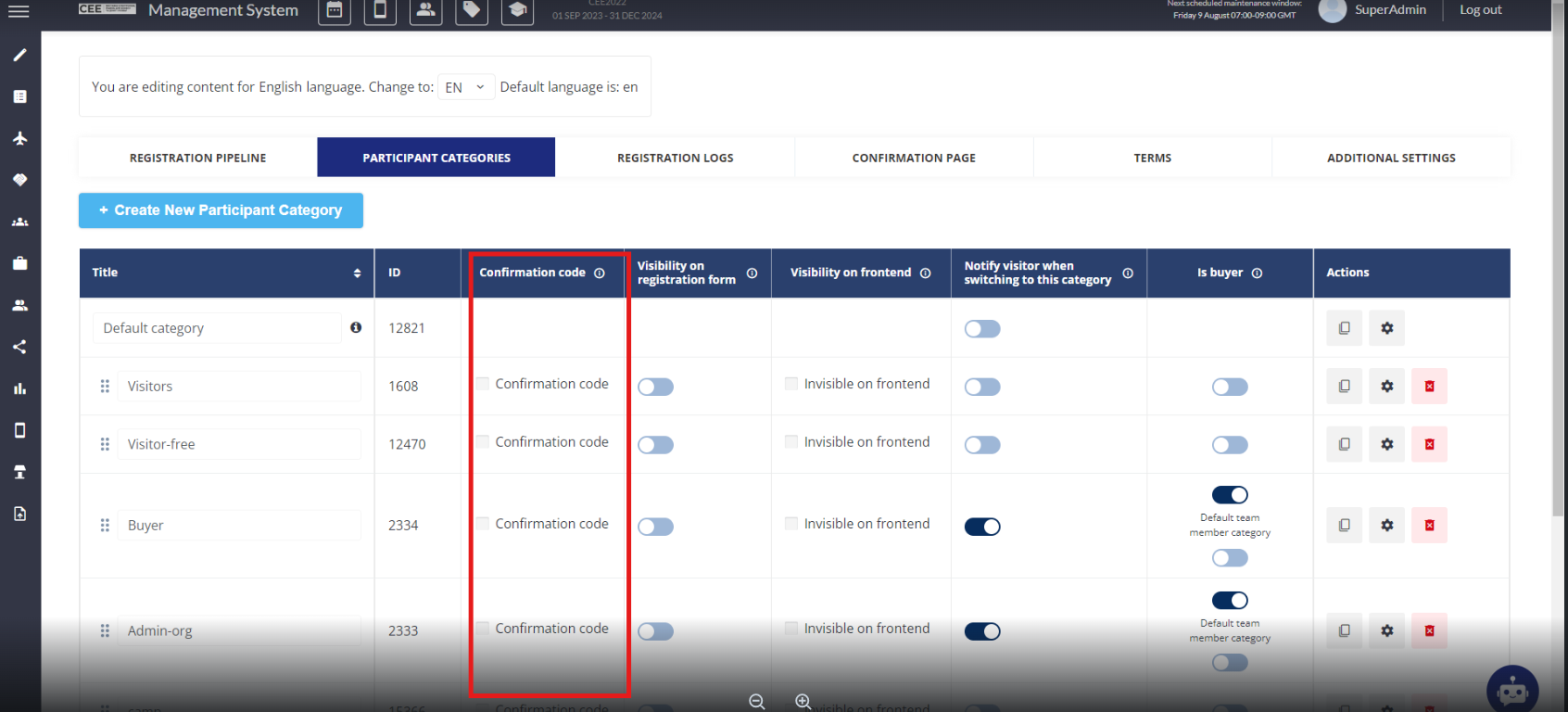Click the copy icon for Visitors row
This screenshot has height=712, width=1568.
coord(1344,387)
